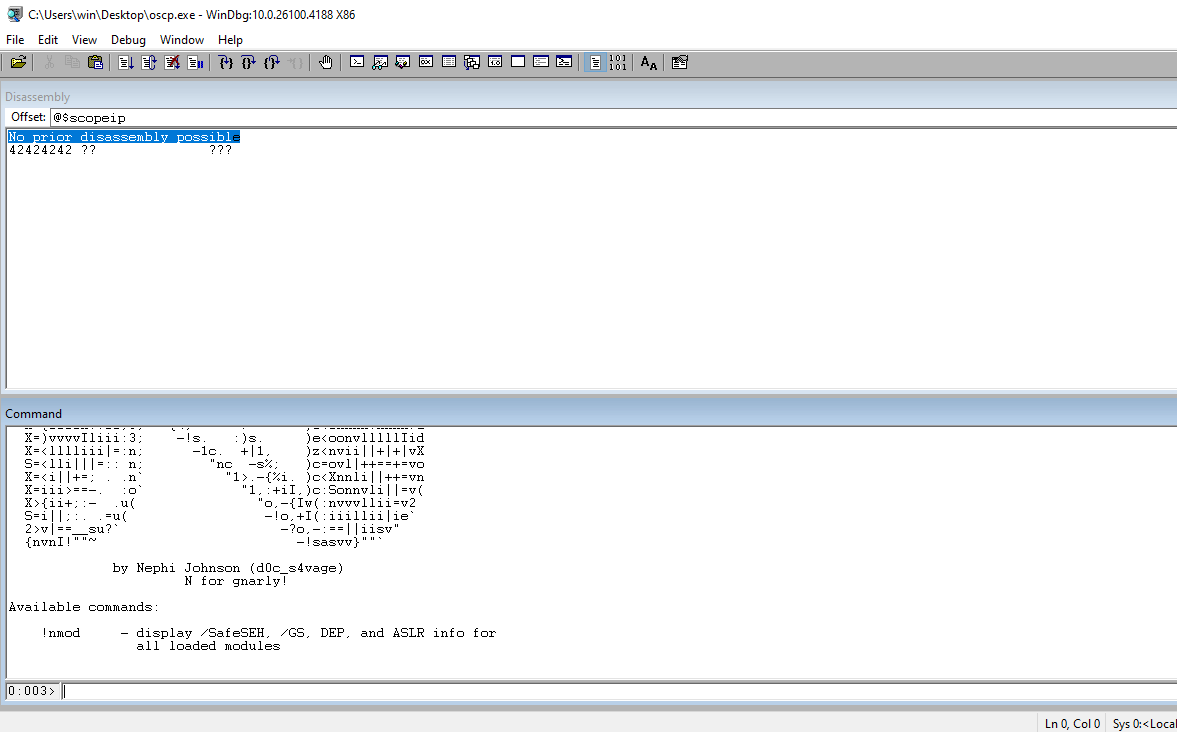Click the Options toolbar icon
The width and height of the screenshot is (1177, 732).
[680, 63]
